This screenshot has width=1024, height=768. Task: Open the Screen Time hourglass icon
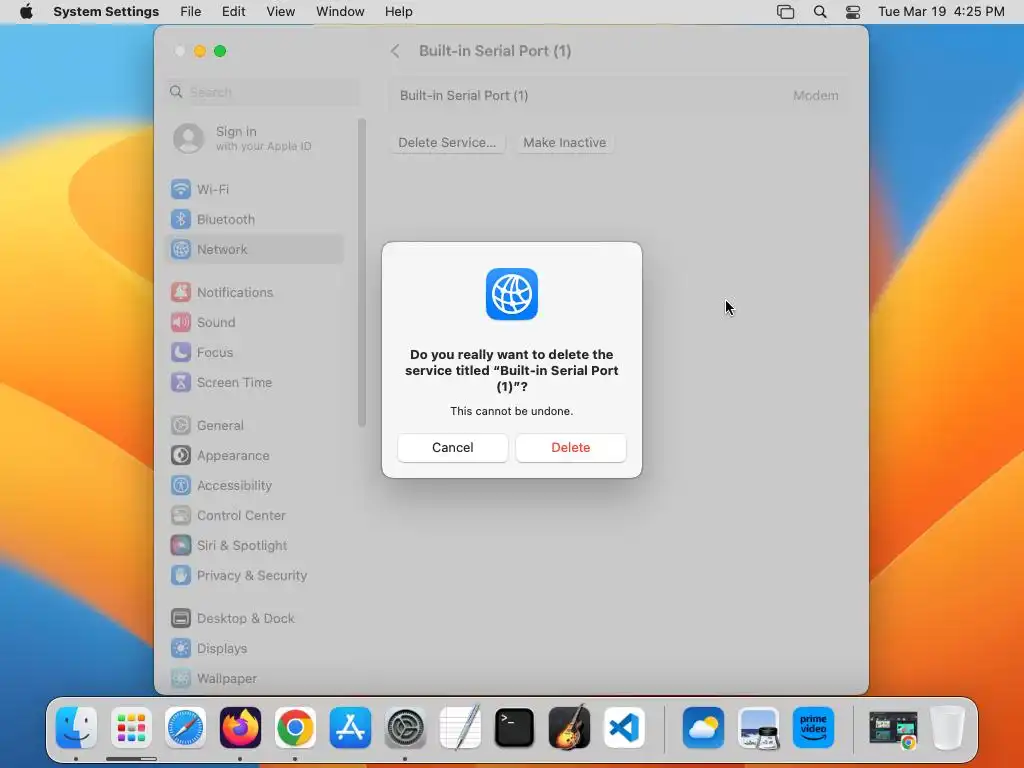[x=181, y=383]
